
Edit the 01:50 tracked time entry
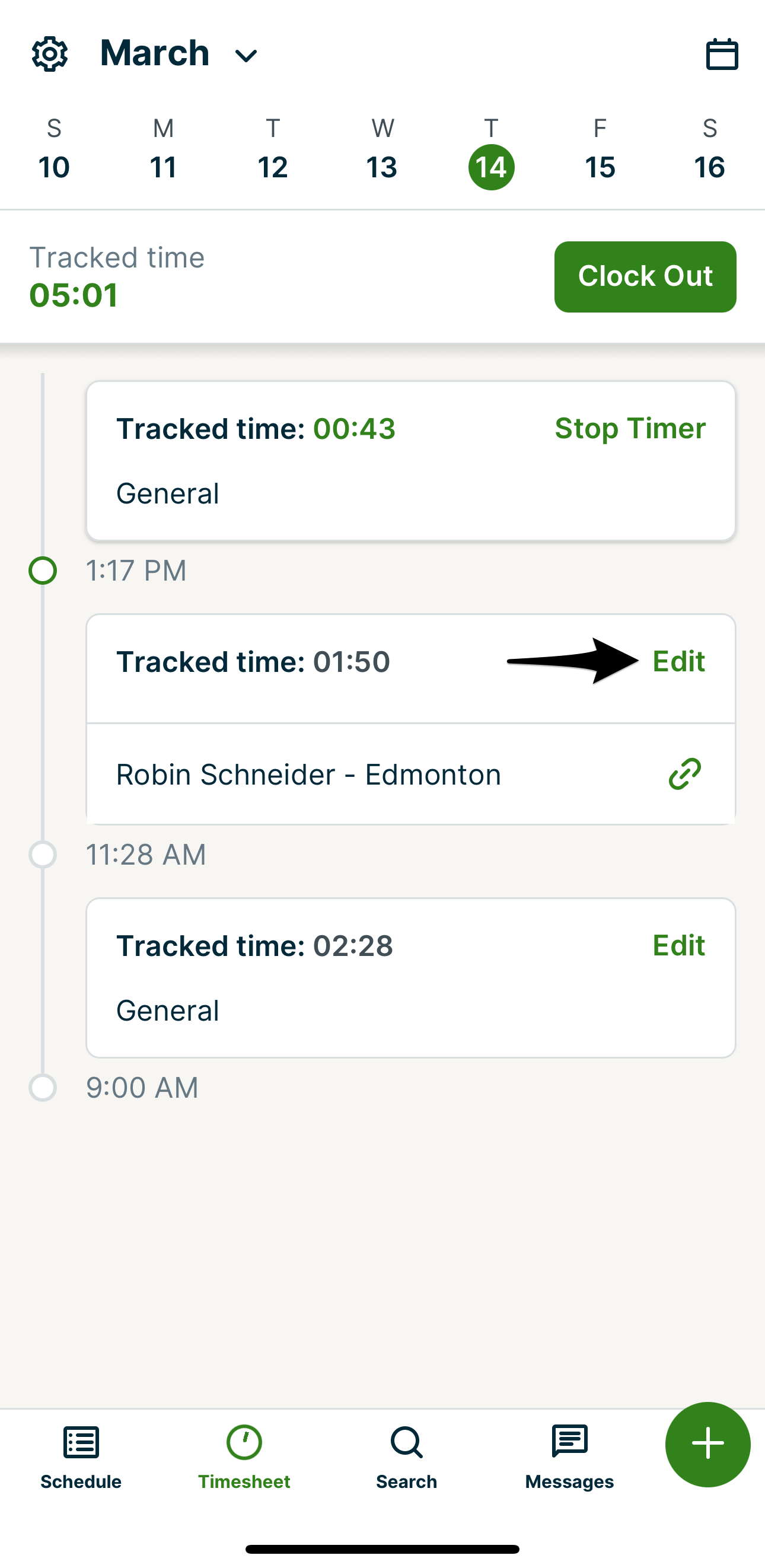click(678, 662)
